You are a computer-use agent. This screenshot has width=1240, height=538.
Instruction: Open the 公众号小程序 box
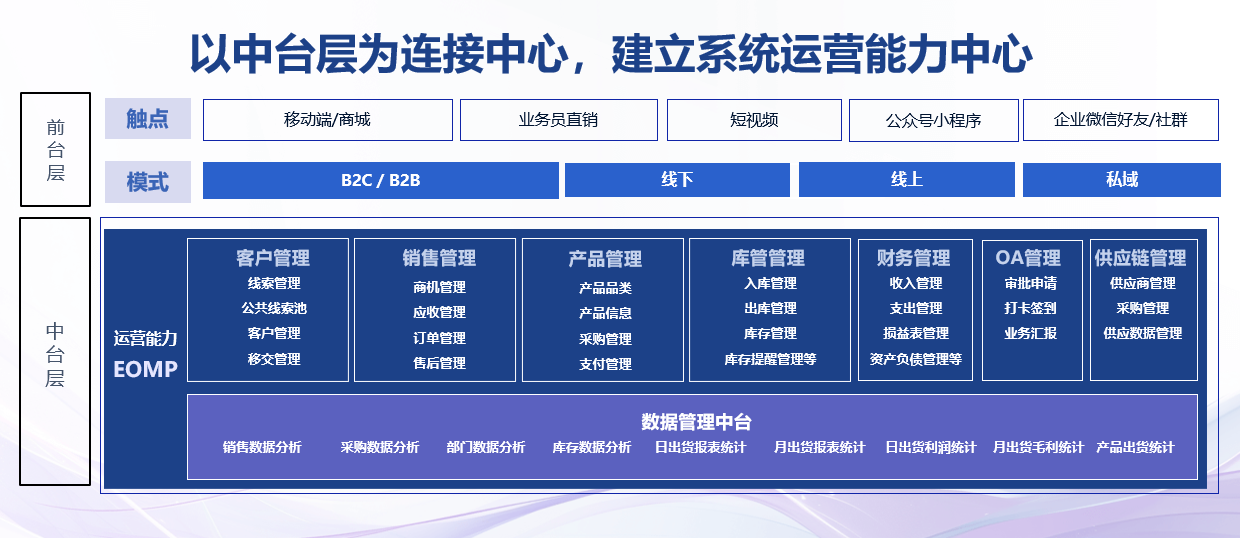(x=933, y=120)
